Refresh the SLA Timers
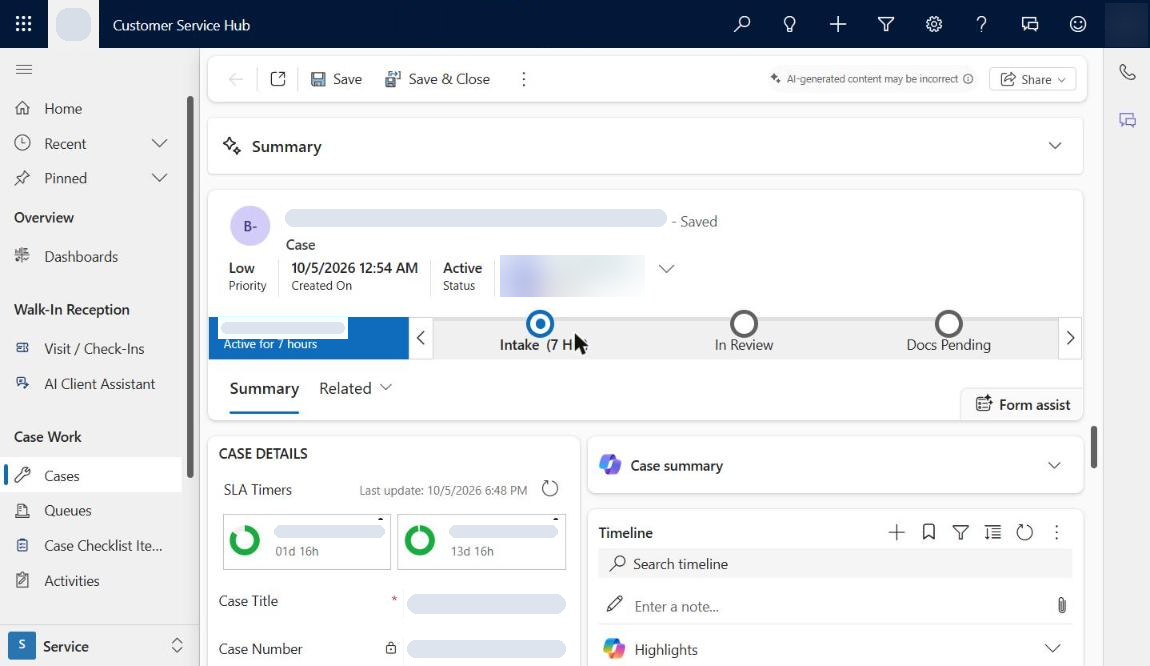The image size is (1150, 666). click(x=550, y=488)
